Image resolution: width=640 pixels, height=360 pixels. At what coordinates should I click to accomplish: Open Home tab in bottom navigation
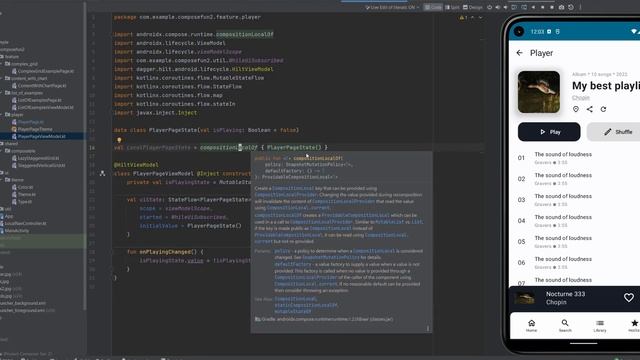(531, 326)
